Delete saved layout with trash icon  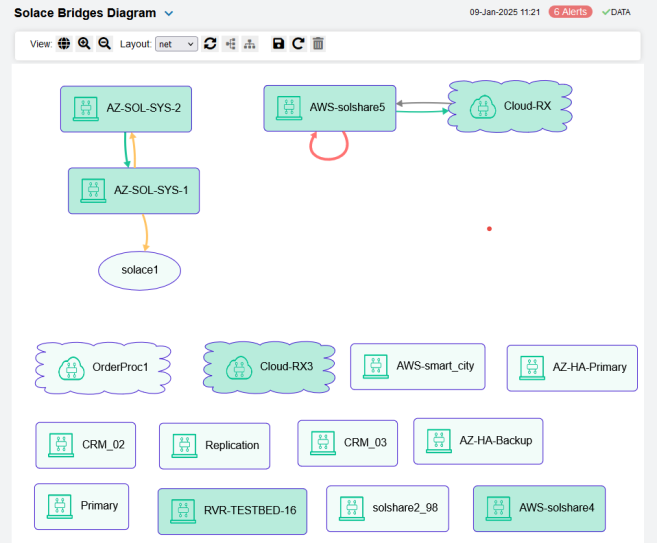point(318,44)
